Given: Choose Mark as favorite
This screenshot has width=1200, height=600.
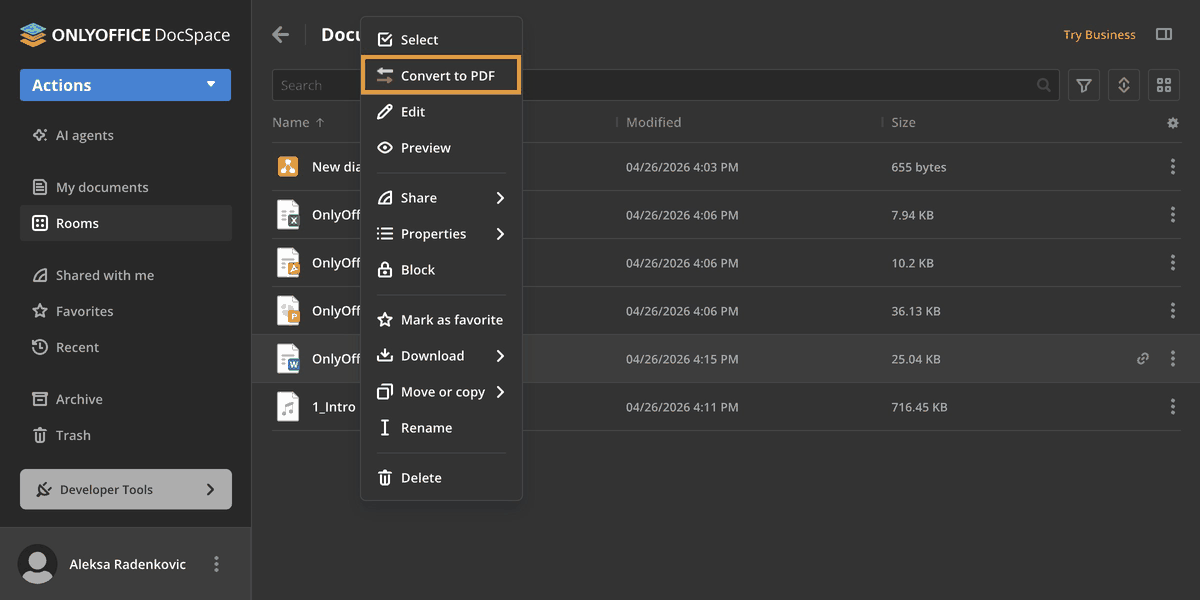Looking at the screenshot, I should point(441,320).
